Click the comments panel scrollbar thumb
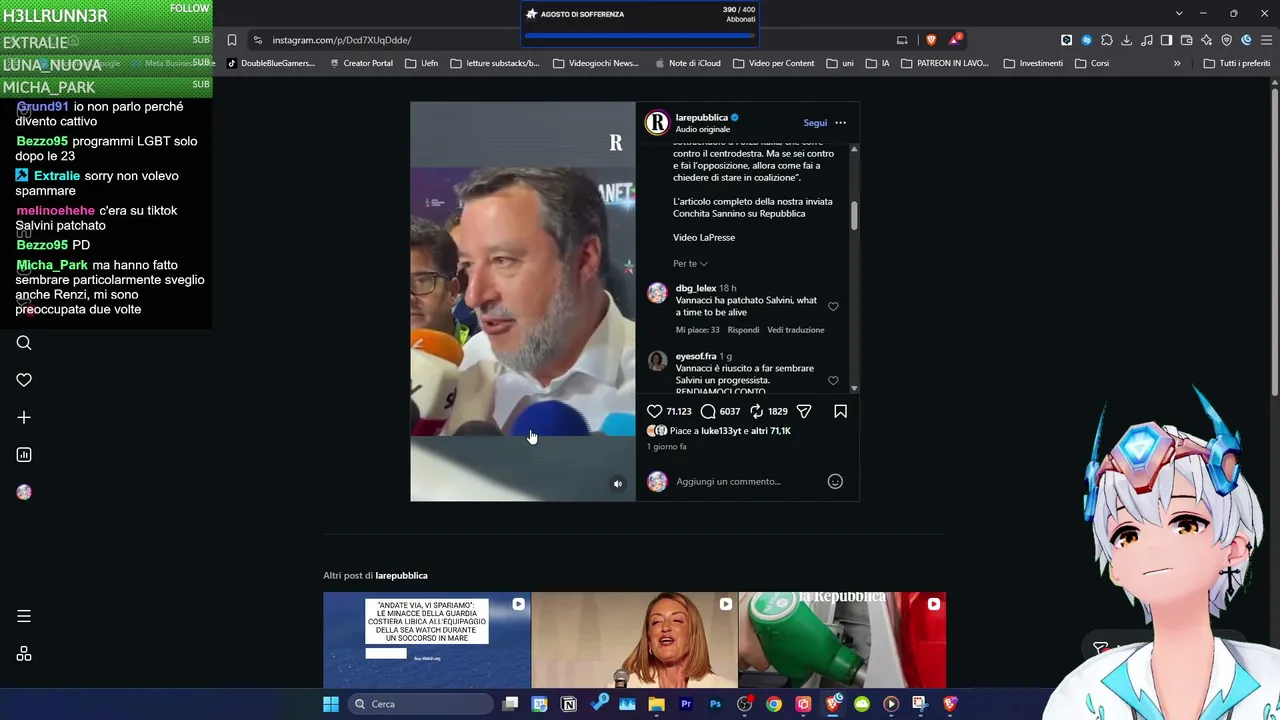The width and height of the screenshot is (1280, 720). click(854, 215)
